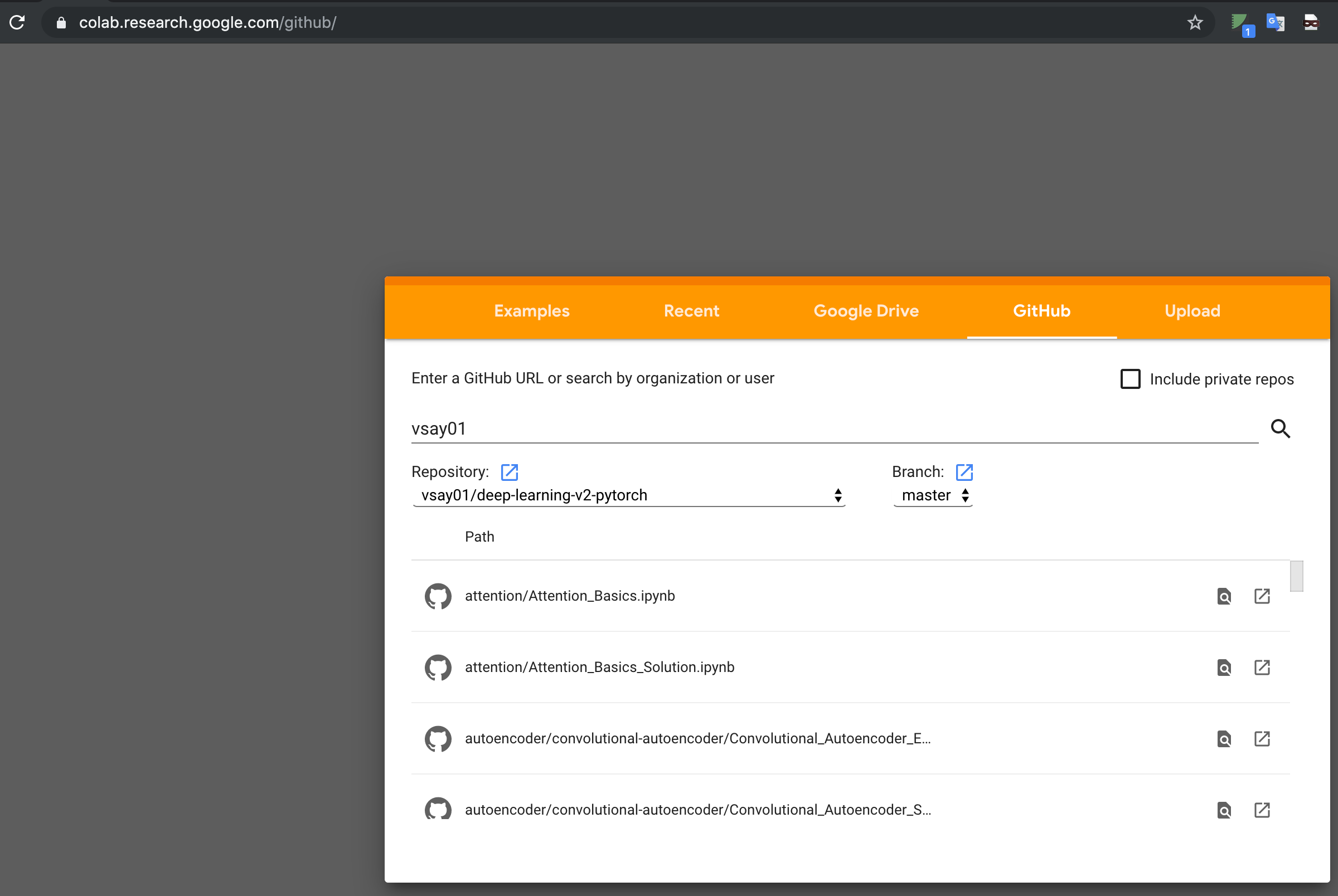This screenshot has width=1338, height=896.
Task: Enable Include private repos checkbox
Action: point(1130,379)
